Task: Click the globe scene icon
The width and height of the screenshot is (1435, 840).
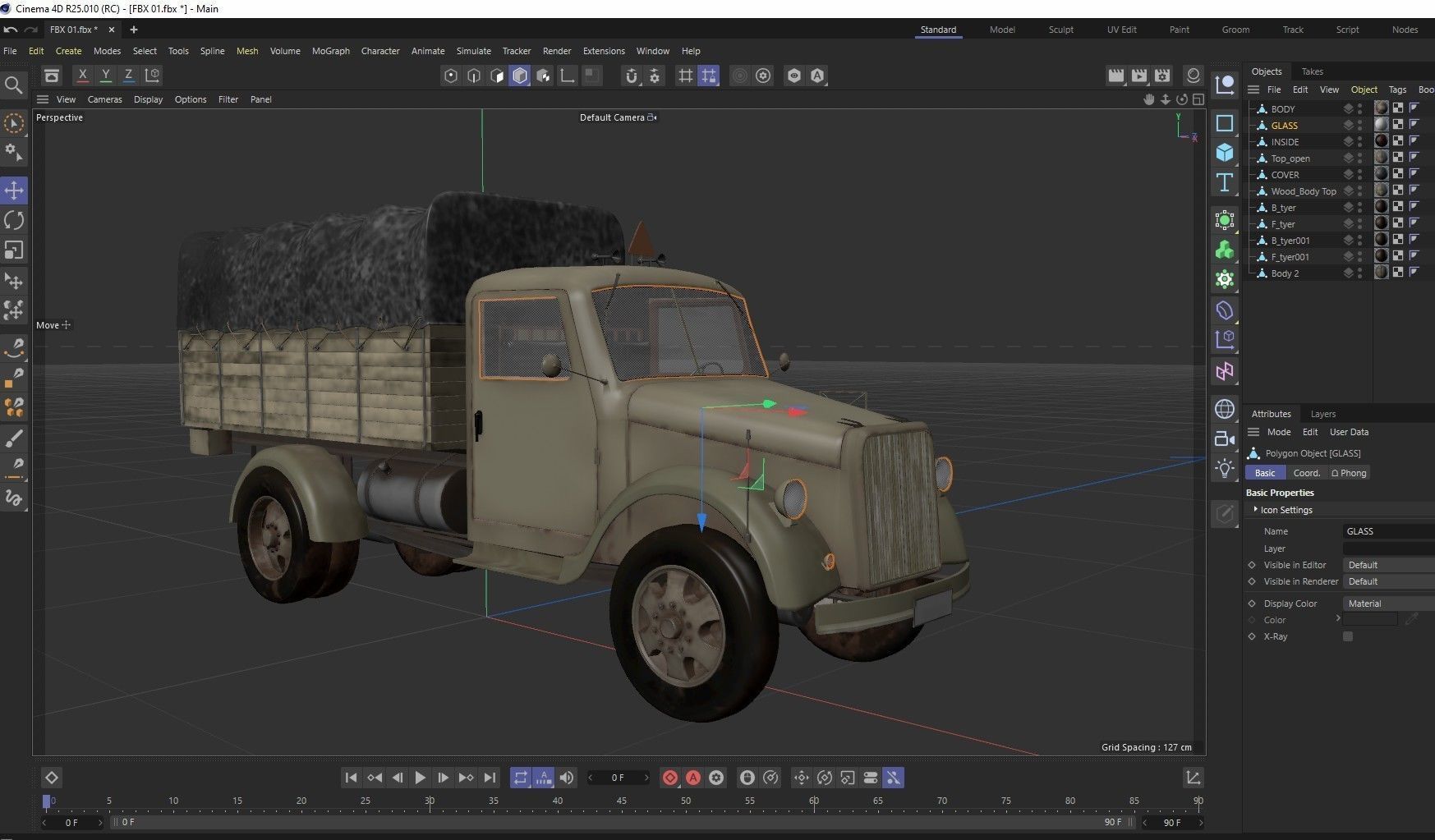Action: pos(1225,409)
